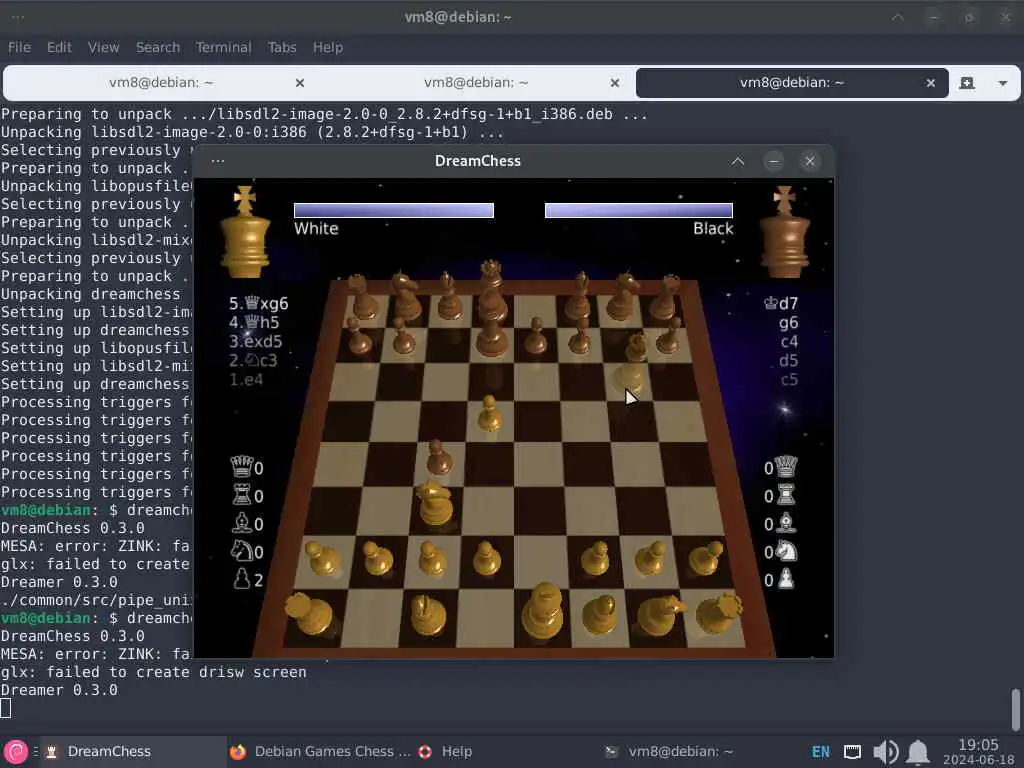
Task: Switch to the first vm8@debian terminal tab
Action: coord(161,83)
